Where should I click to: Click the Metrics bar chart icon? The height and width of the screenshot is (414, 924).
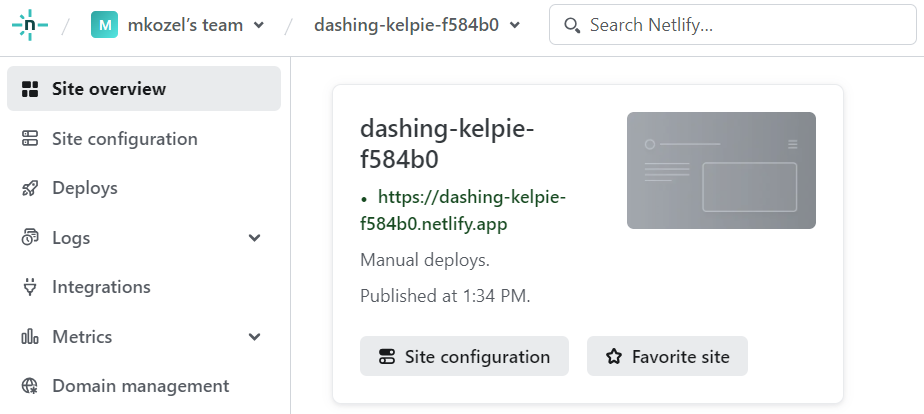click(30, 337)
